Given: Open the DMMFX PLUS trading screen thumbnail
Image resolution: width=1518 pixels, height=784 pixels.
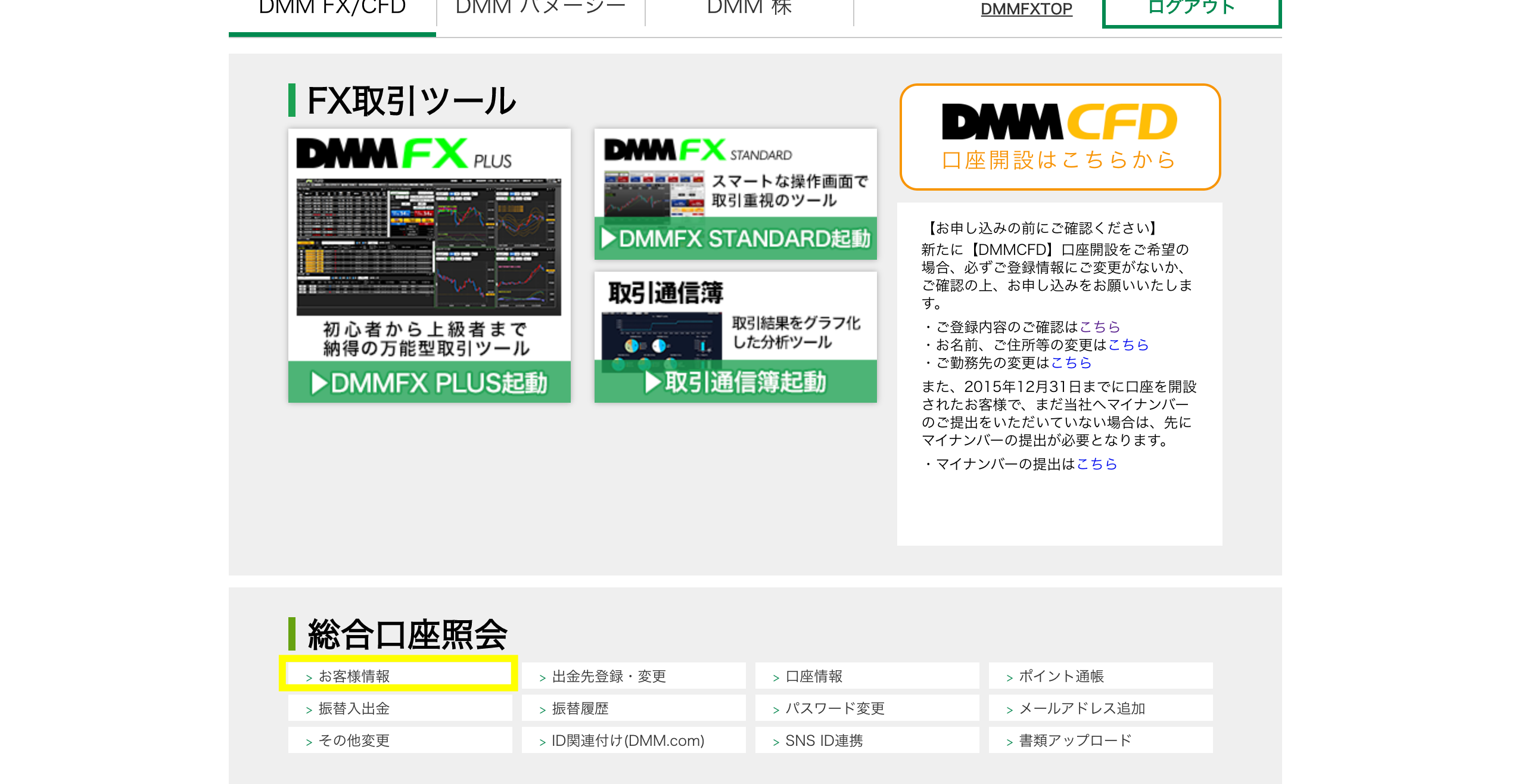Looking at the screenshot, I should (x=429, y=247).
